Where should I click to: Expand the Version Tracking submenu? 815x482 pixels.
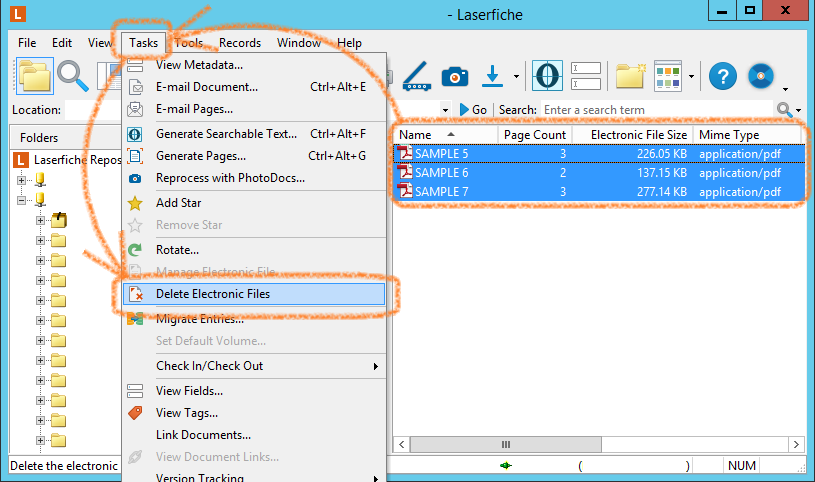tap(376, 478)
